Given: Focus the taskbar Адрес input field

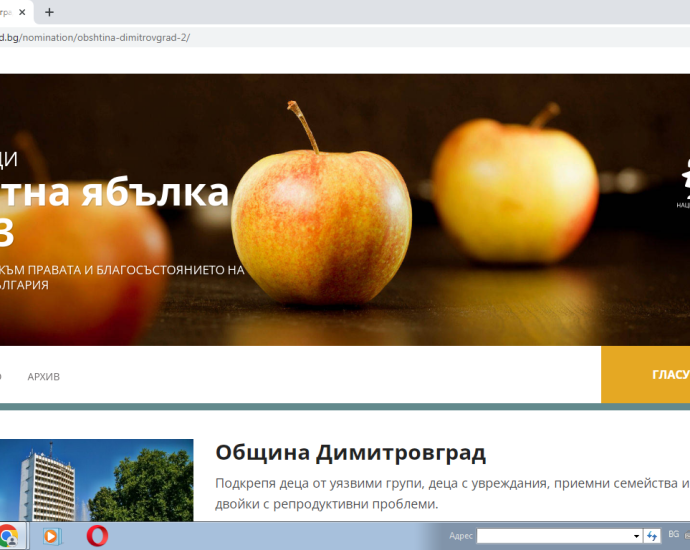Looking at the screenshot, I should [554, 536].
